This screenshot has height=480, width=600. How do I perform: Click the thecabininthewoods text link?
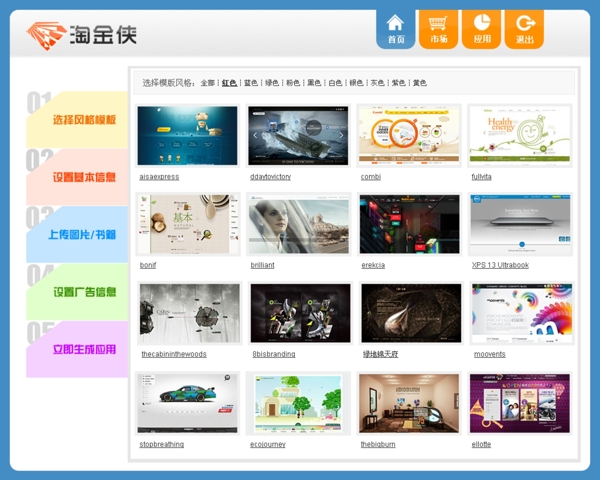pyautogui.click(x=174, y=354)
